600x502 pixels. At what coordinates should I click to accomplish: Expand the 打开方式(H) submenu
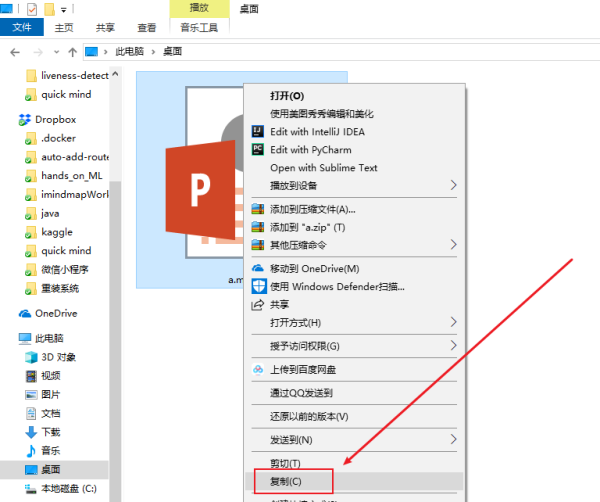(x=453, y=322)
